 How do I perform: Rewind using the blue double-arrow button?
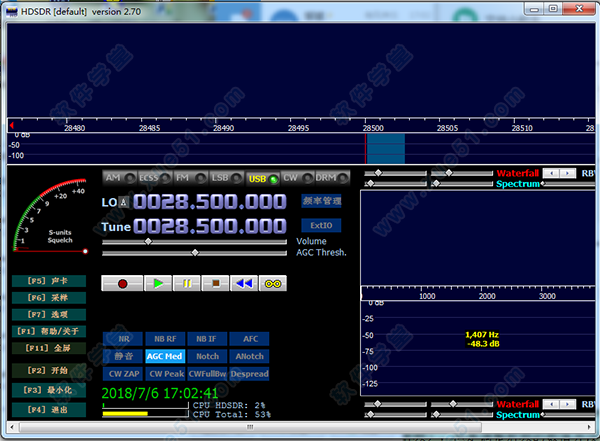point(244,284)
